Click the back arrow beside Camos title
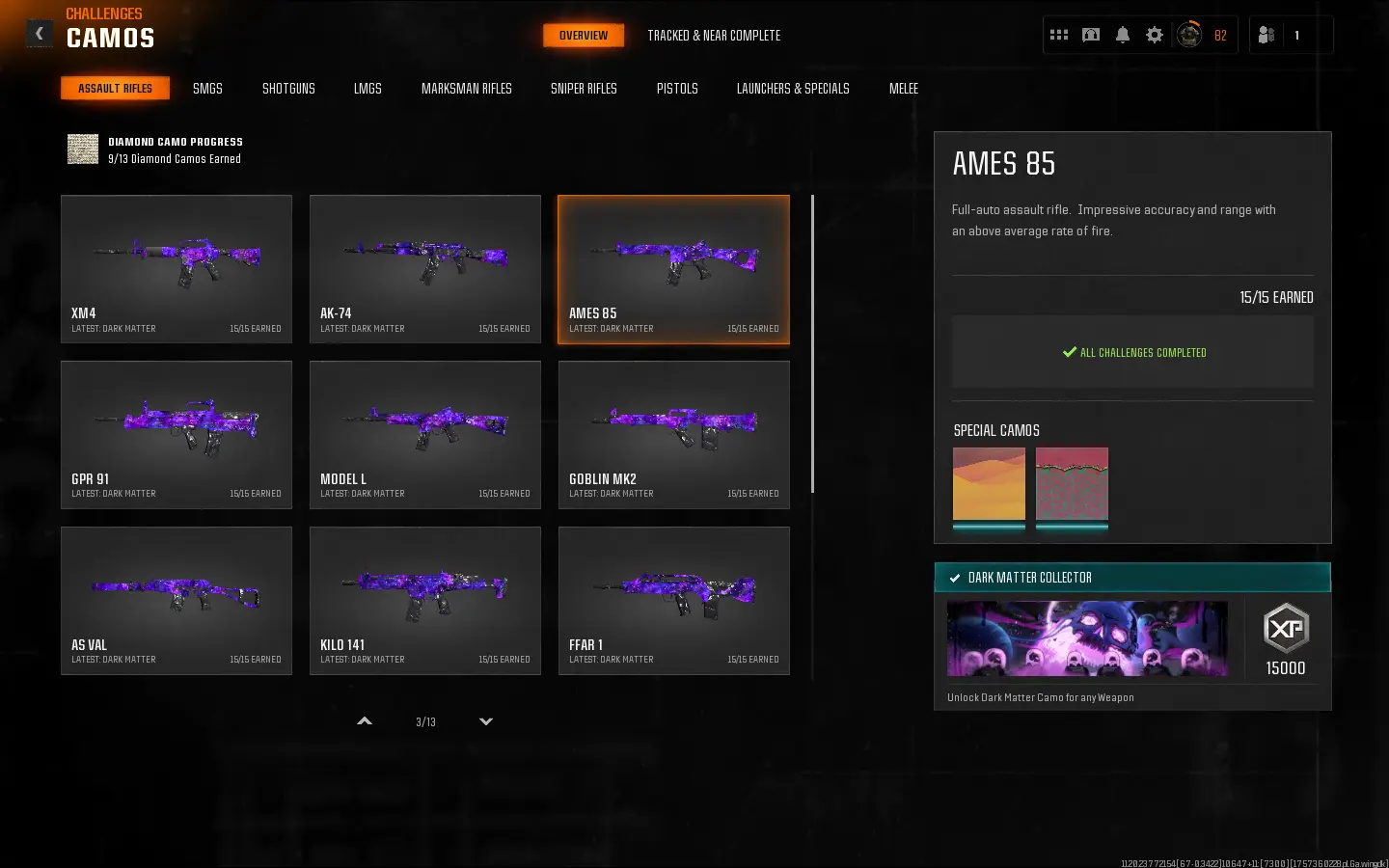1389x868 pixels. pos(40,34)
